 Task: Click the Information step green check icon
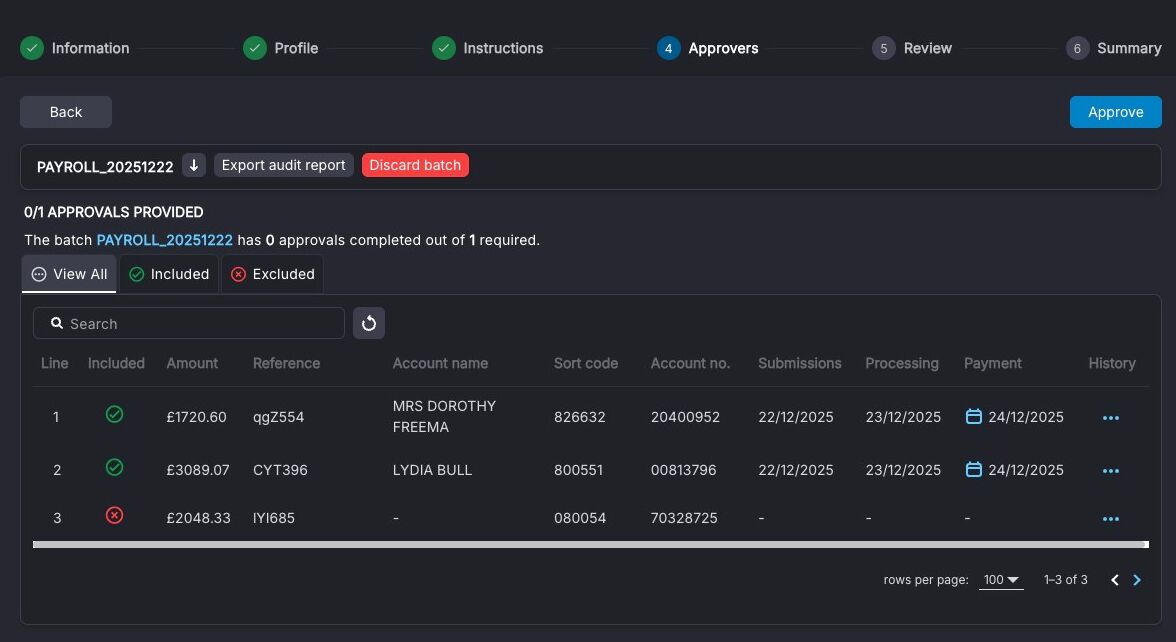pos(32,48)
